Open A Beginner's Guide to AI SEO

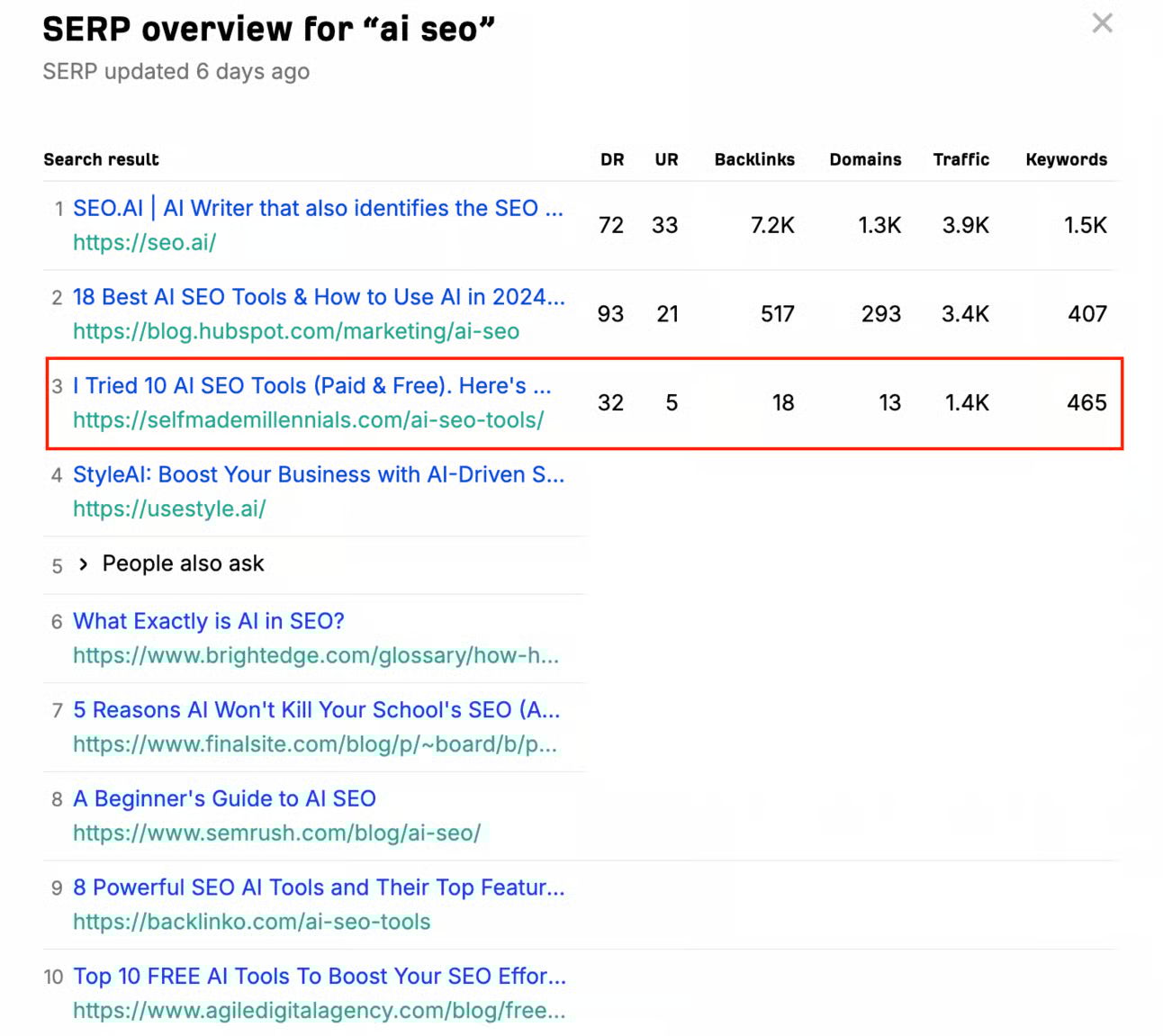point(224,798)
